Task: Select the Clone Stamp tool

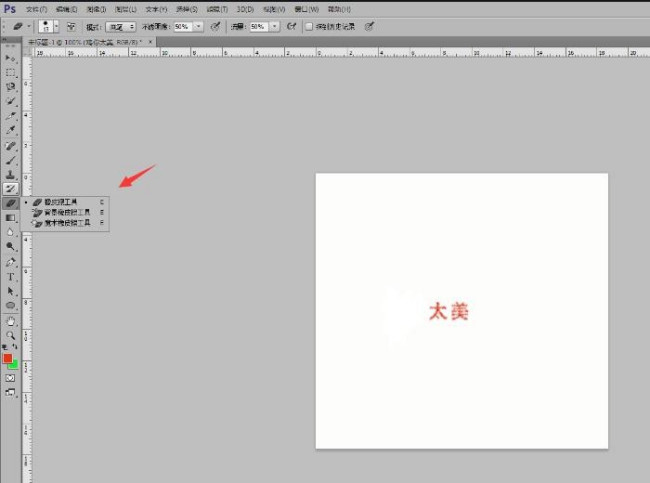Action: [x=11, y=174]
